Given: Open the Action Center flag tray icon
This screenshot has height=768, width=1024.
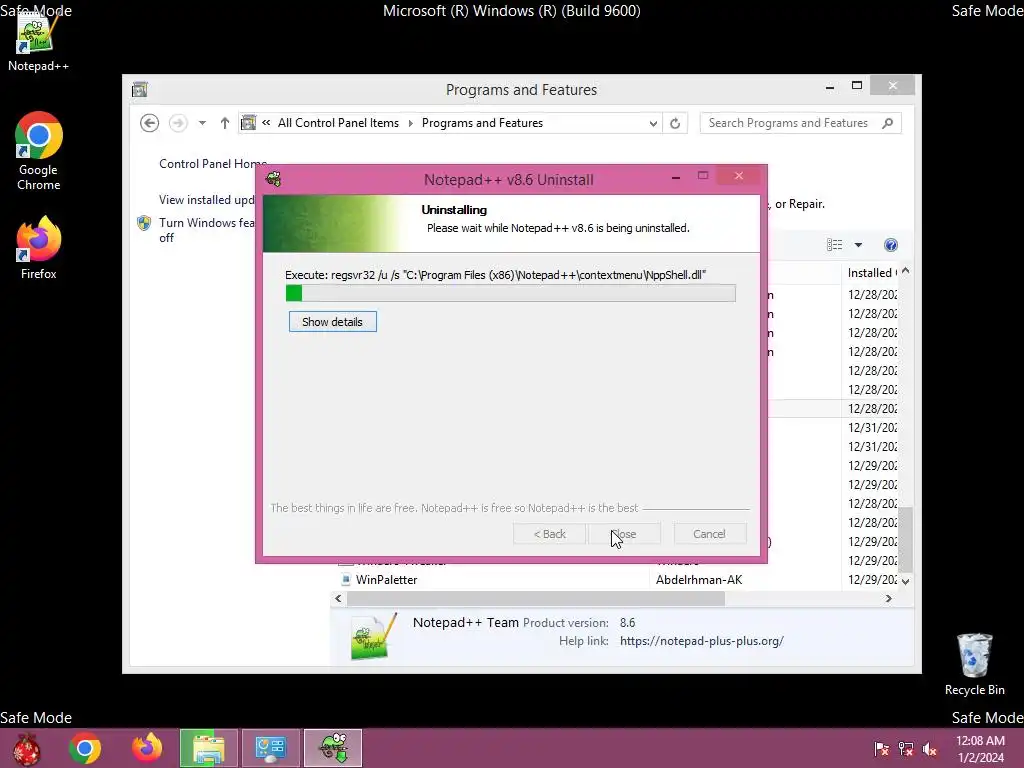Looking at the screenshot, I should tap(882, 749).
